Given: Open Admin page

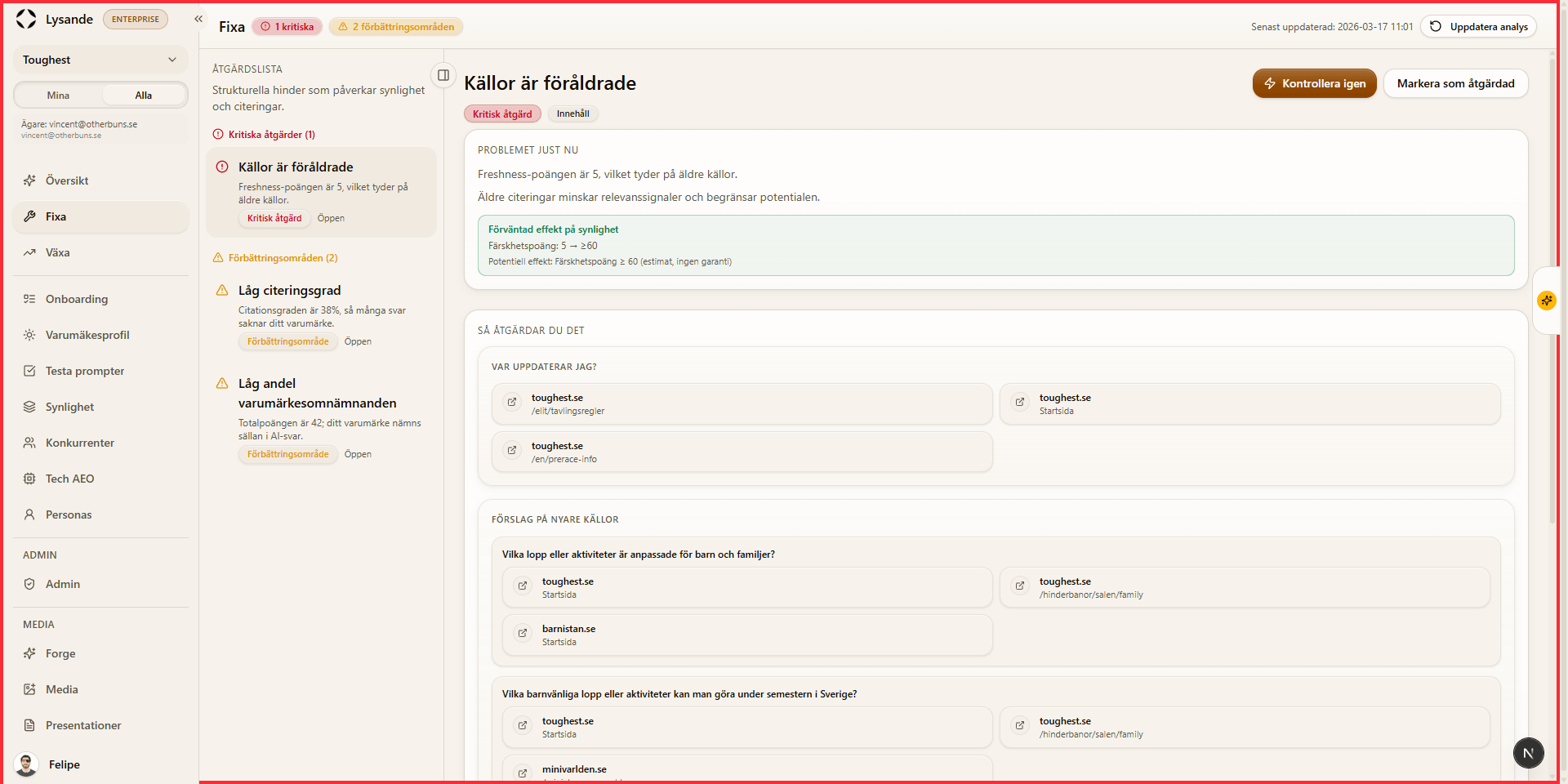Looking at the screenshot, I should (x=101, y=584).
